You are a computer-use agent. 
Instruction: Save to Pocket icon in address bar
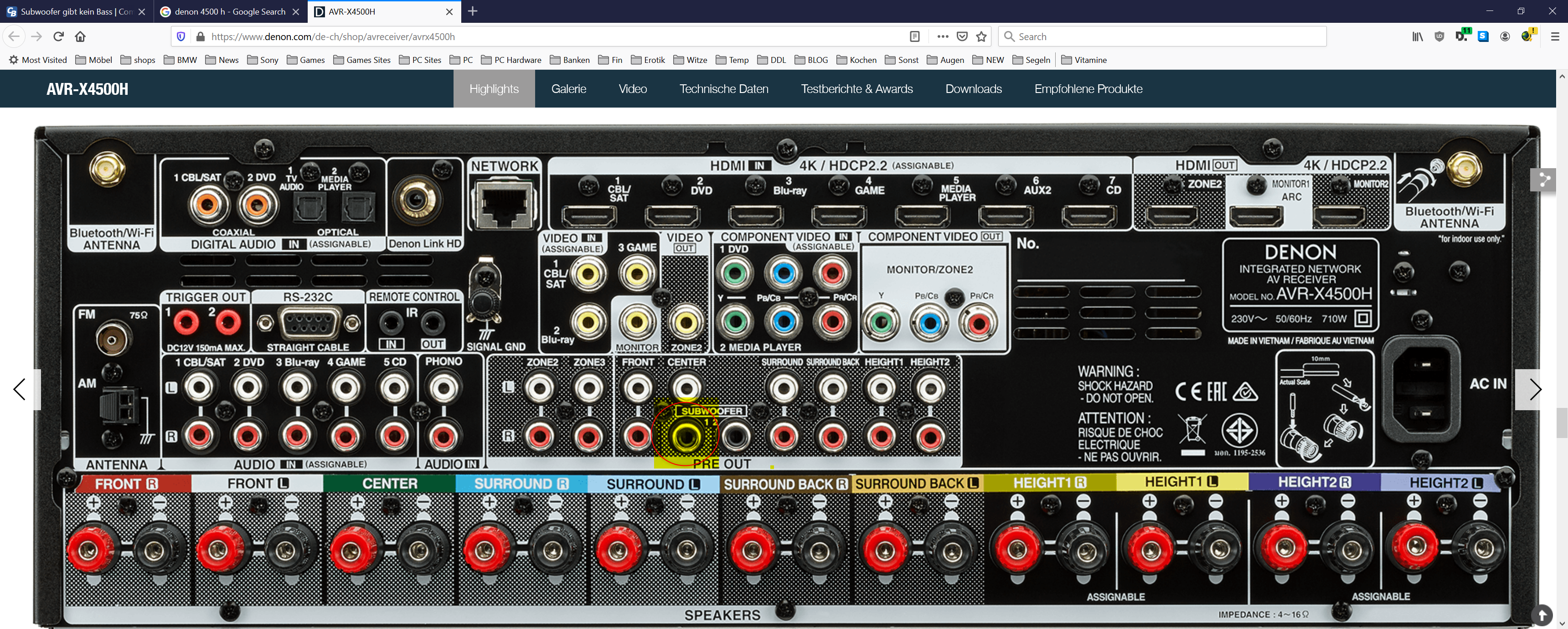point(962,36)
